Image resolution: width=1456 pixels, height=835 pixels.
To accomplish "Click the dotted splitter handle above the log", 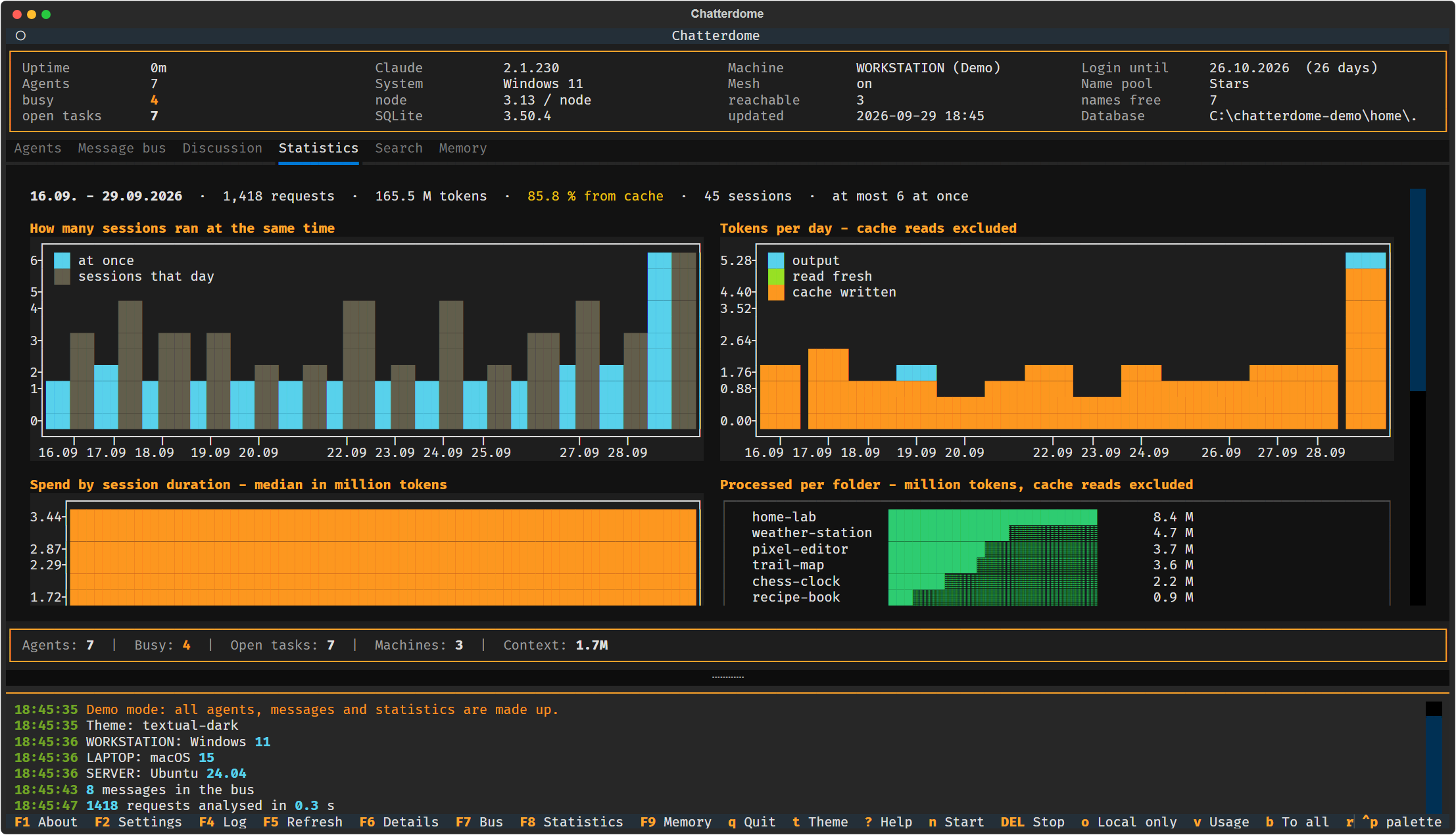I will coord(728,677).
